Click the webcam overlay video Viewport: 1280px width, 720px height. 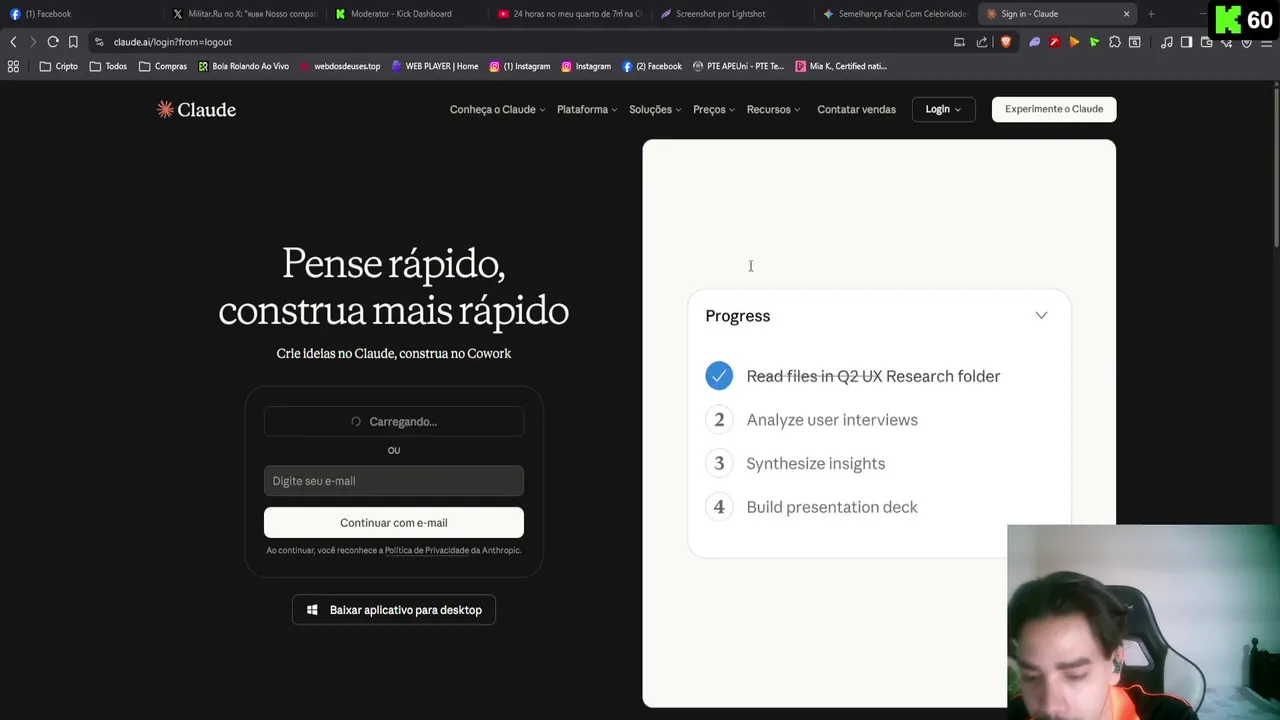pos(1144,622)
